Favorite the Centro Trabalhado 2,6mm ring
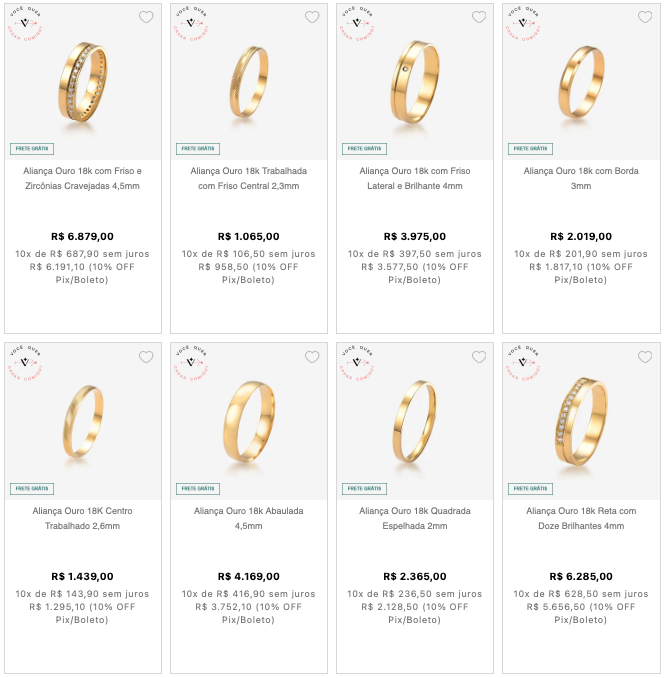 pos(146,357)
